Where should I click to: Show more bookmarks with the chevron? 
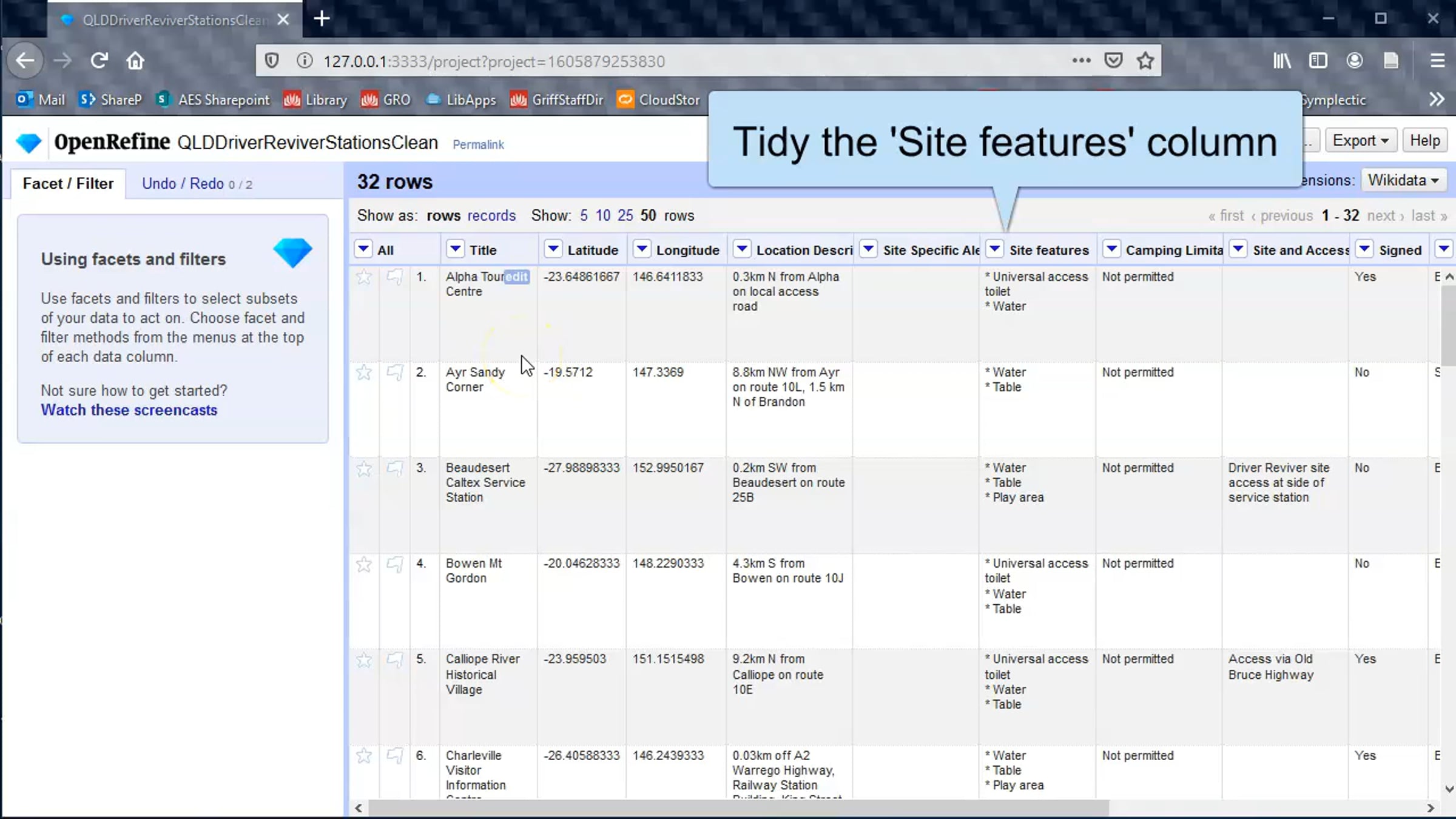(x=1437, y=99)
